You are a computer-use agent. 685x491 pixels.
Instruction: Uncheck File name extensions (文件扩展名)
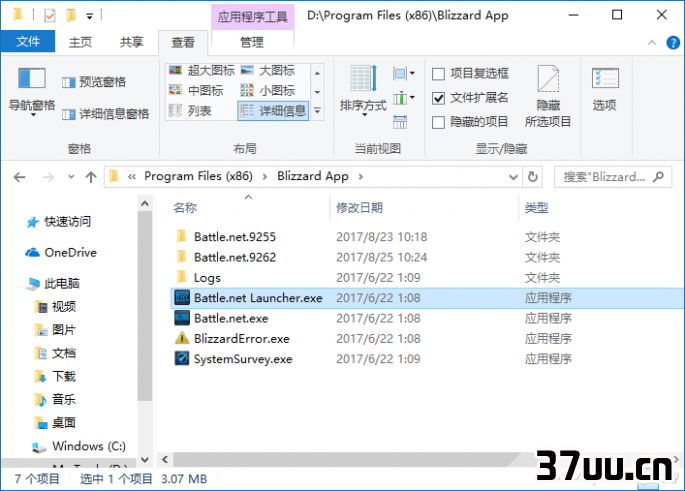tap(438, 98)
